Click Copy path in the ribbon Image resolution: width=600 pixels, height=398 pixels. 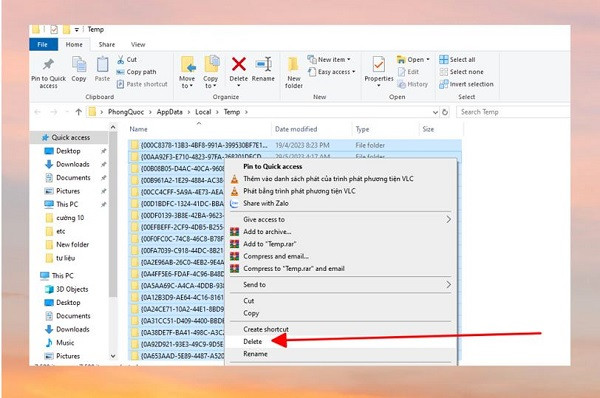pos(137,72)
